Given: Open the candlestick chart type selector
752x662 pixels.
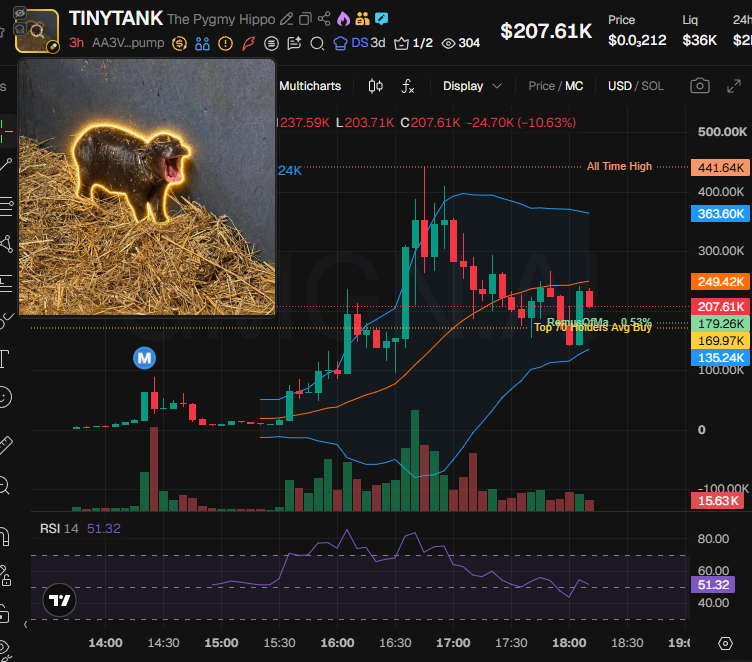Looking at the screenshot, I should tap(376, 86).
